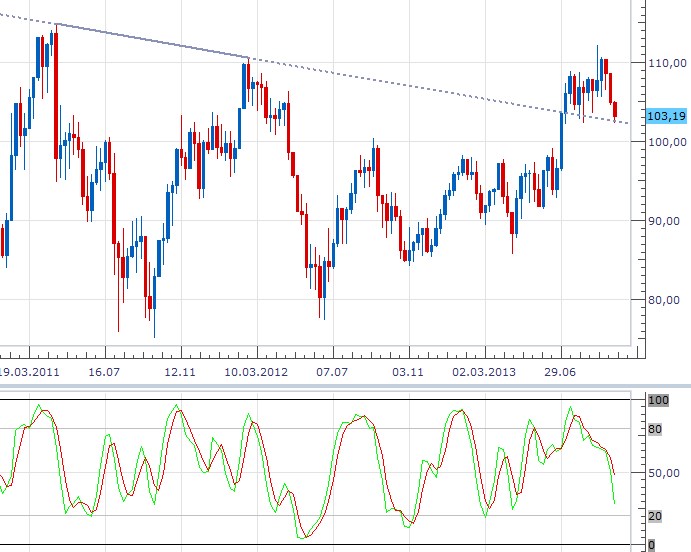Image resolution: width=691 pixels, height=552 pixels.
Task: Select the last red candlestick on the chart
Action: point(615,109)
